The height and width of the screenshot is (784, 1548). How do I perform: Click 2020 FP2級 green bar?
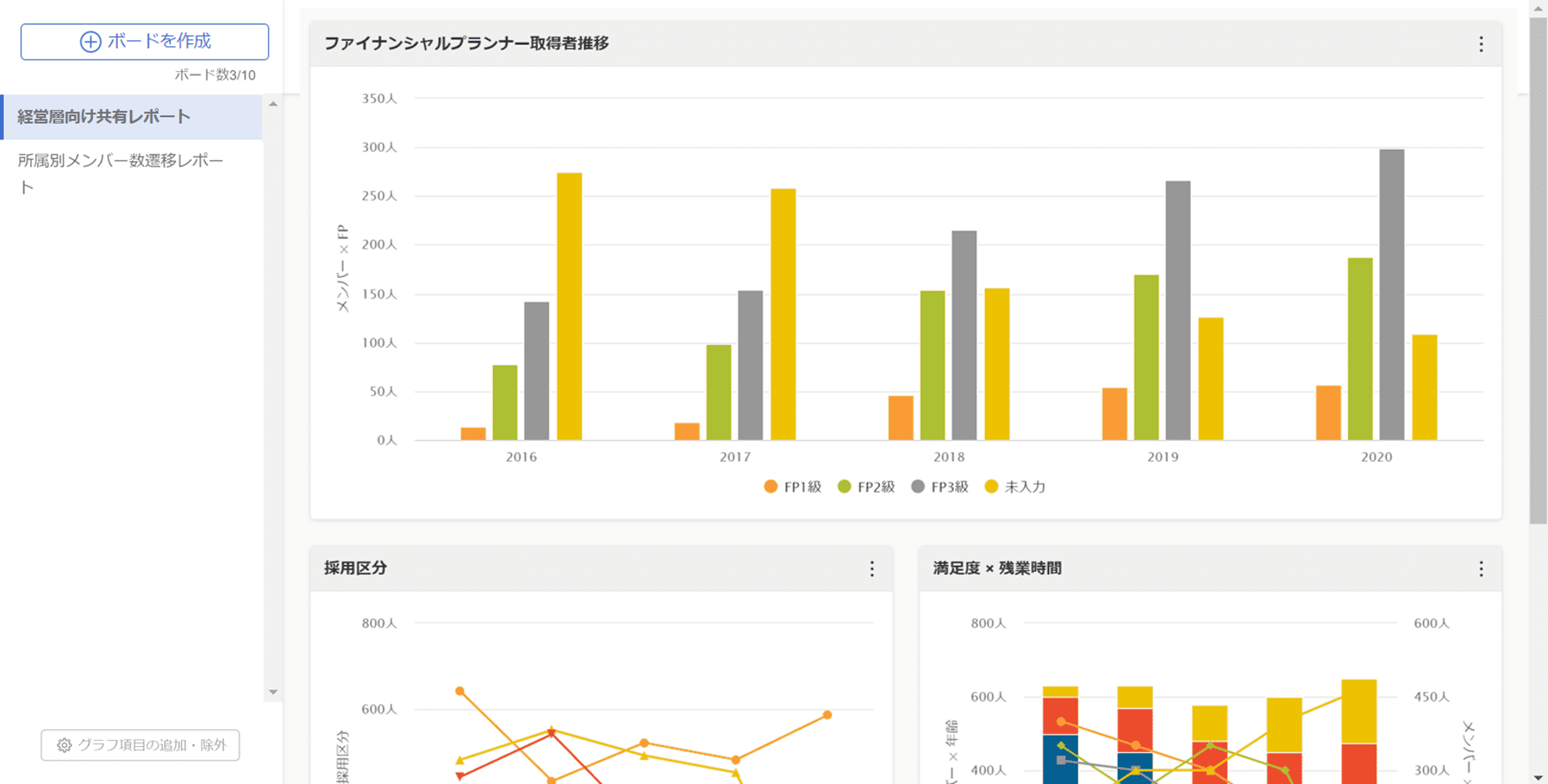click(1360, 349)
